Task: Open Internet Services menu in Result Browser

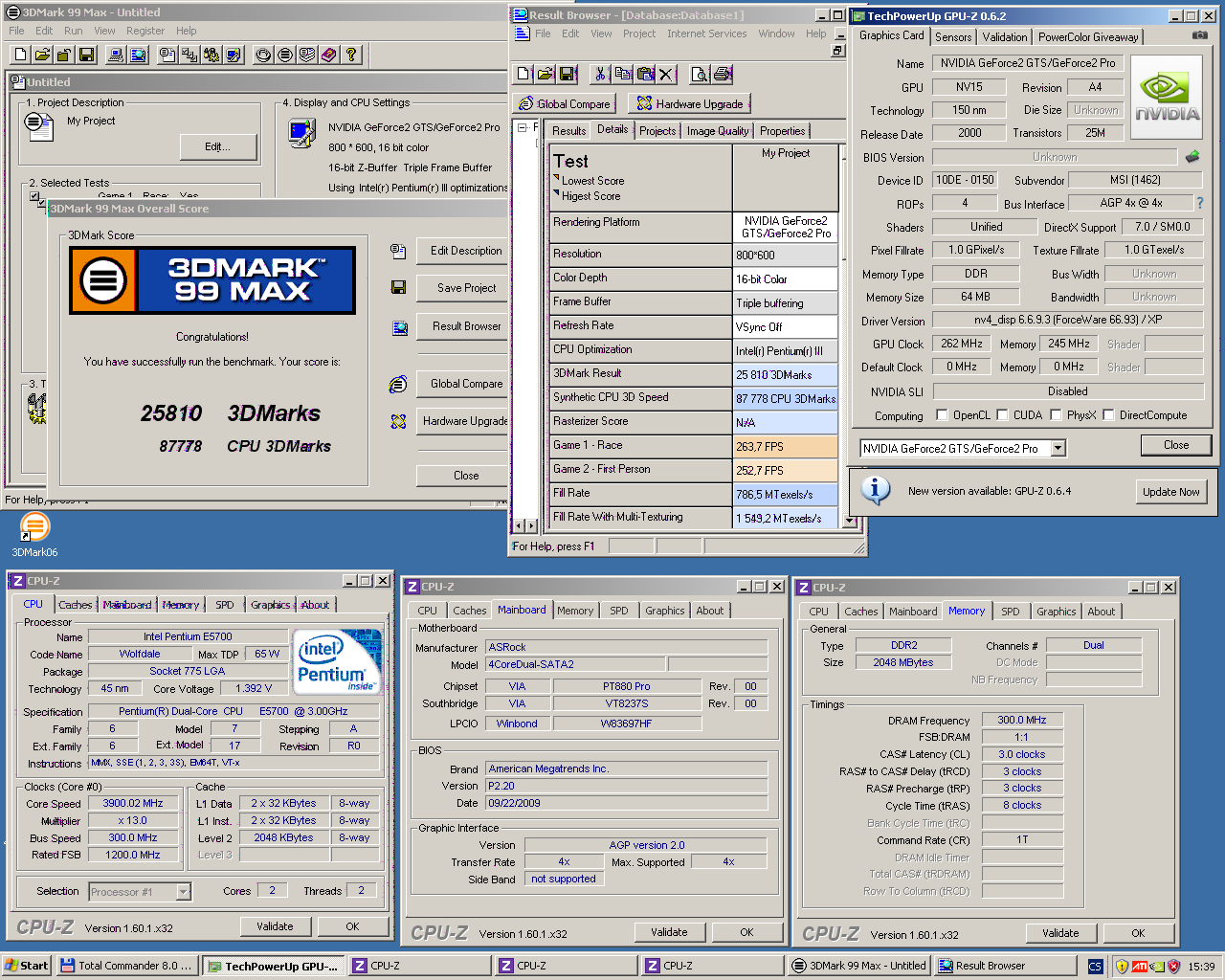Action: [706, 33]
